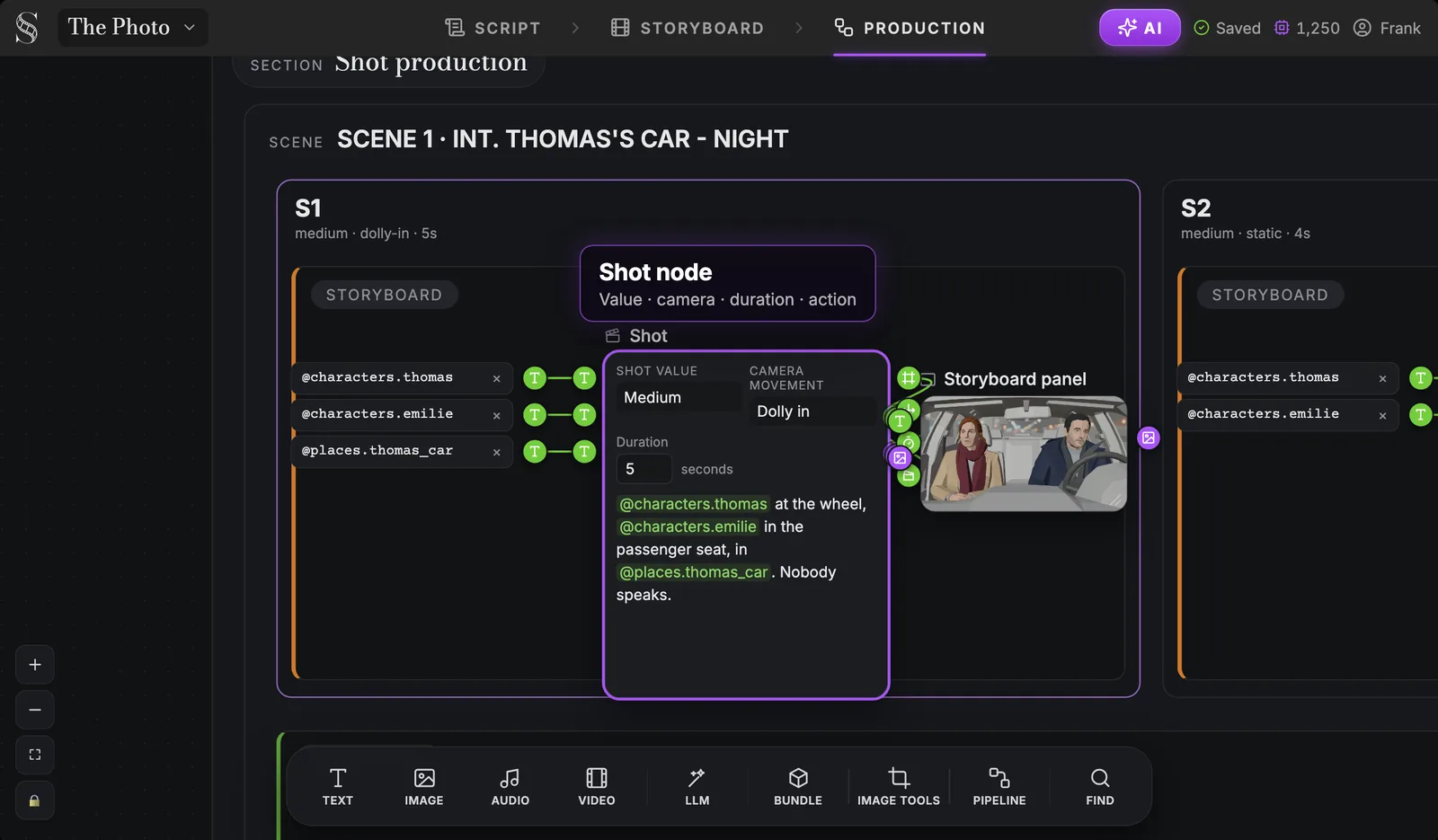Image resolution: width=1438 pixels, height=840 pixels.
Task: Switch to the Storyboard tab
Action: pyautogui.click(x=687, y=28)
